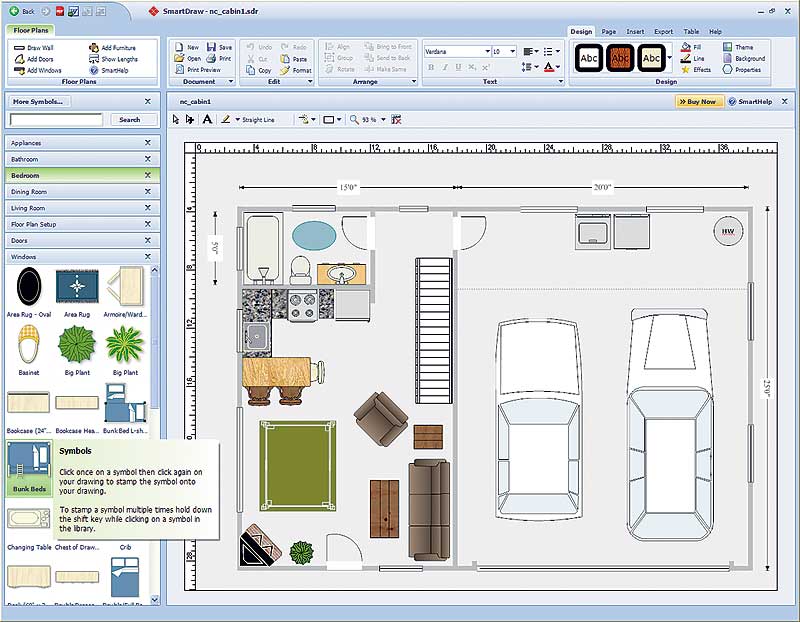Image resolution: width=800 pixels, height=622 pixels.
Task: Click the symbol search text field
Action: click(x=56, y=120)
